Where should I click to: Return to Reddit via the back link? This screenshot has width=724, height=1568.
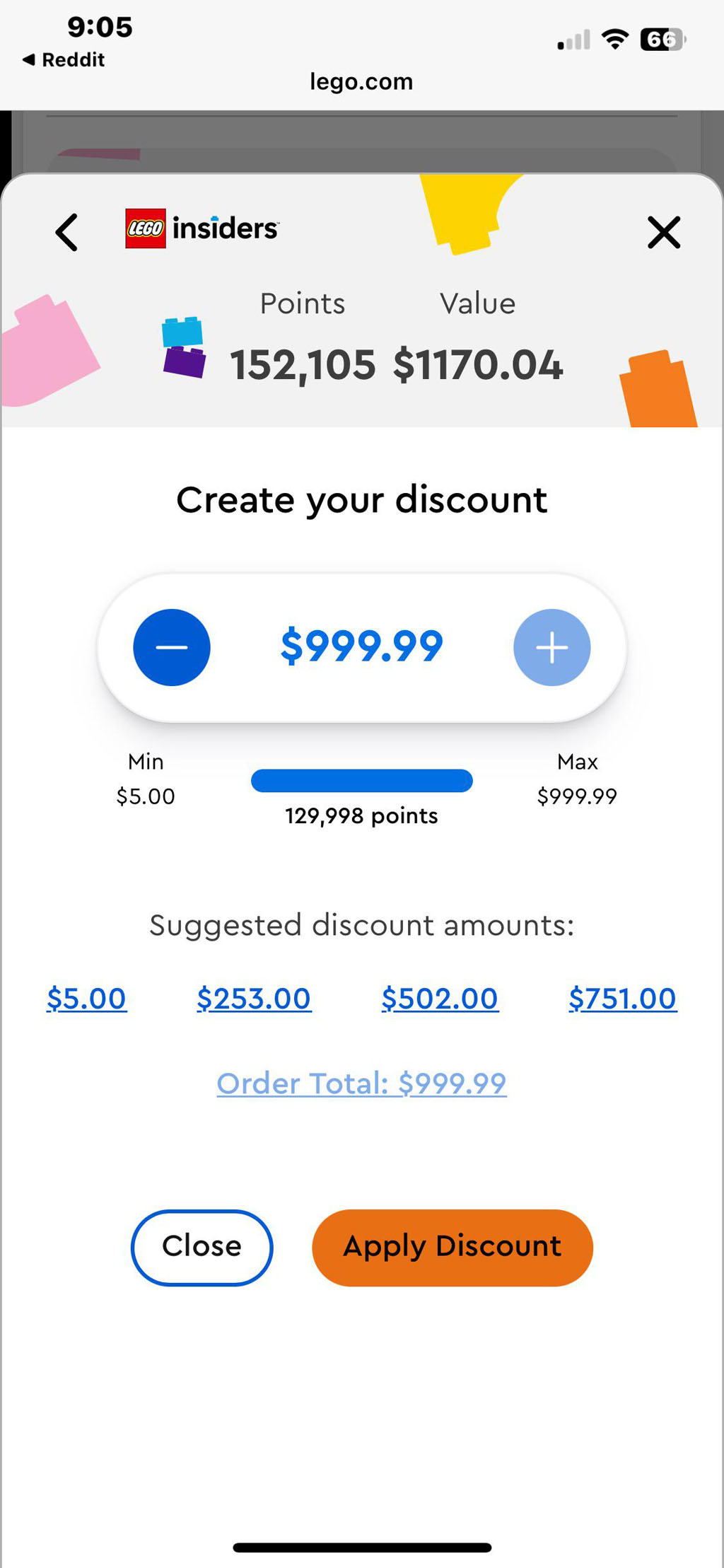click(64, 60)
